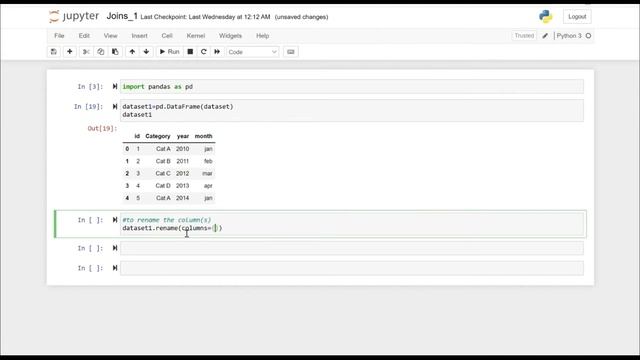
Task: Rename the notebook title Joins_1
Action: tap(122, 16)
